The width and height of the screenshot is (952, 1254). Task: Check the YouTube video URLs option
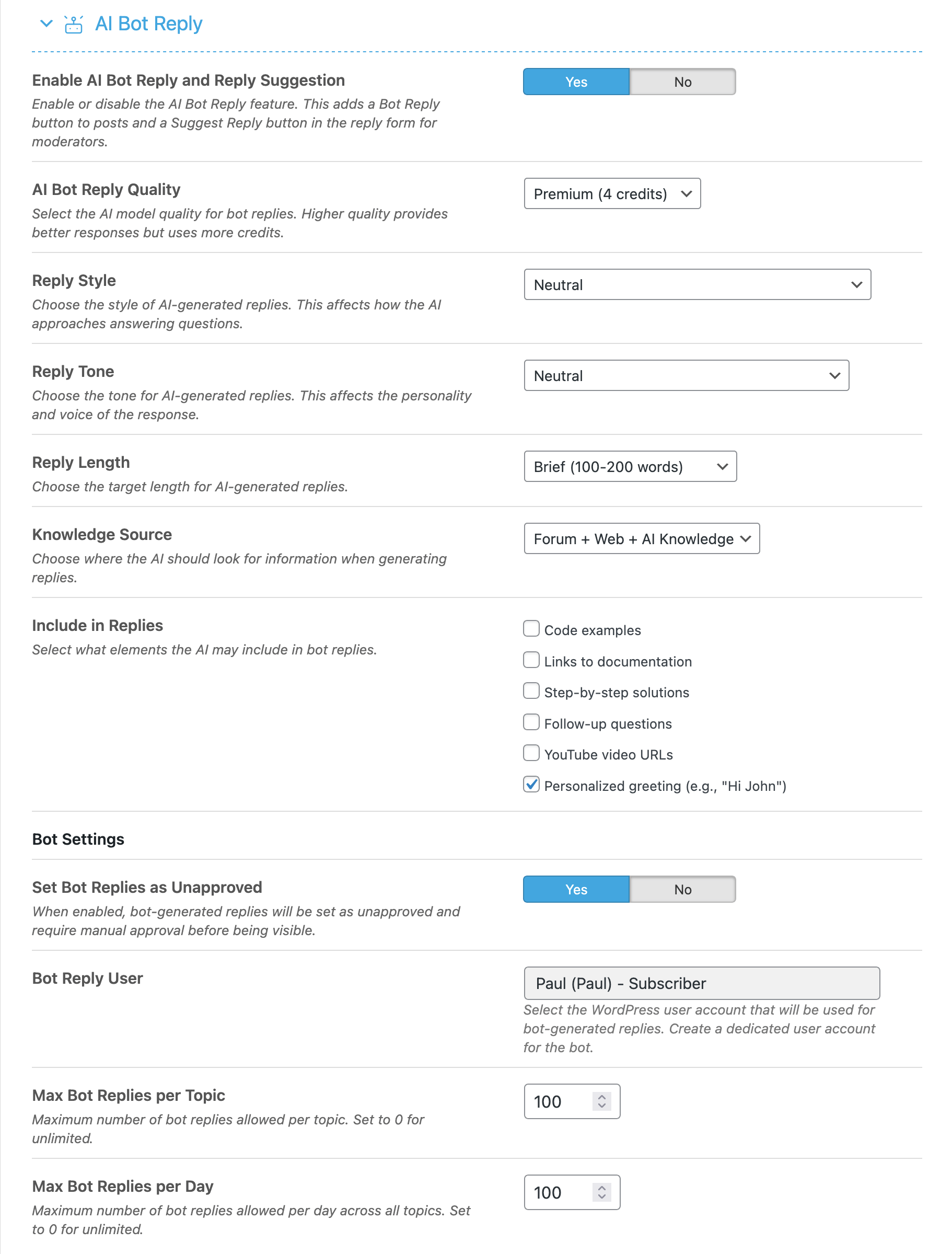[x=531, y=753]
